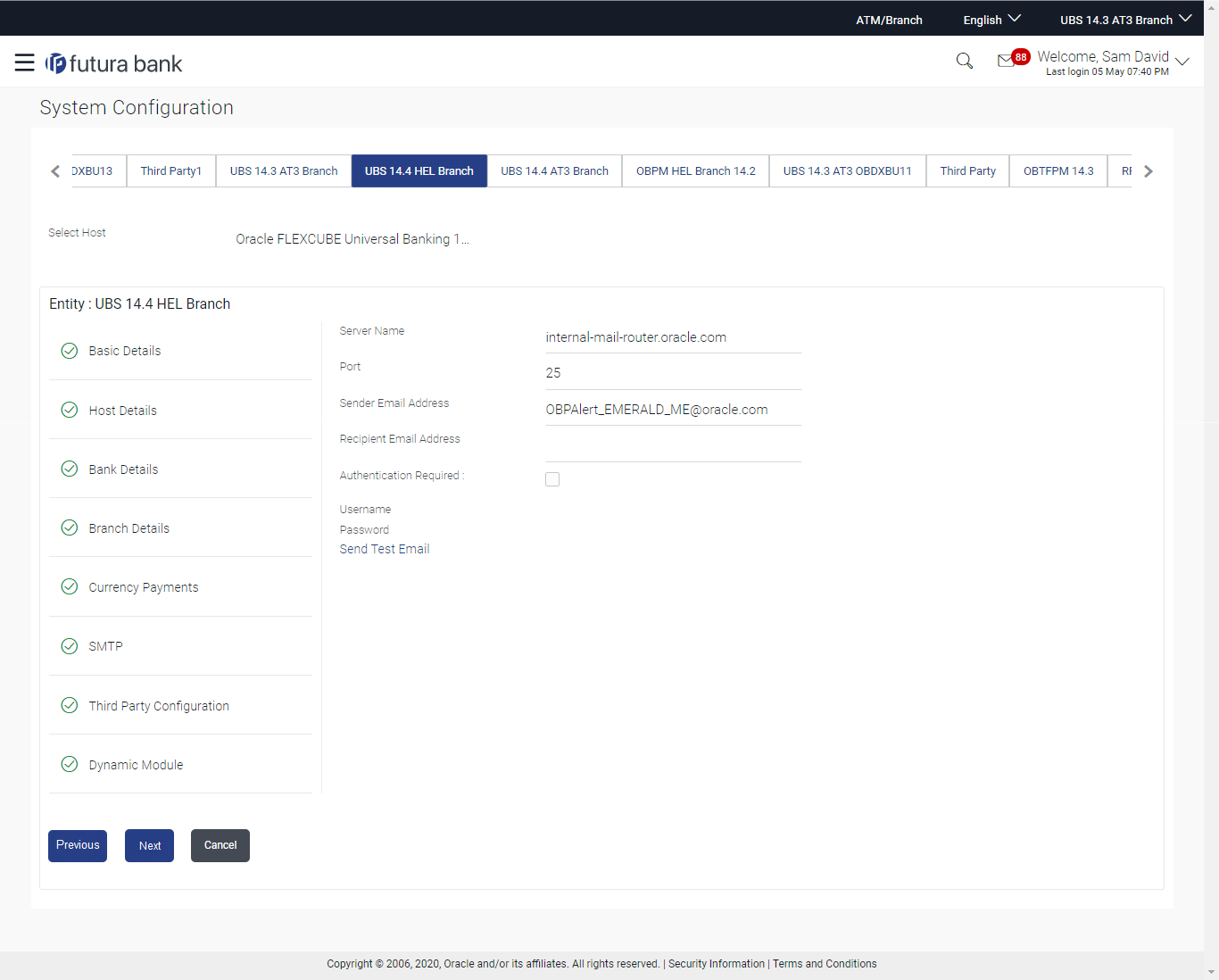This screenshot has height=980, width=1219.
Task: Open the mailbox envelope icon
Action: pyautogui.click(x=1006, y=61)
